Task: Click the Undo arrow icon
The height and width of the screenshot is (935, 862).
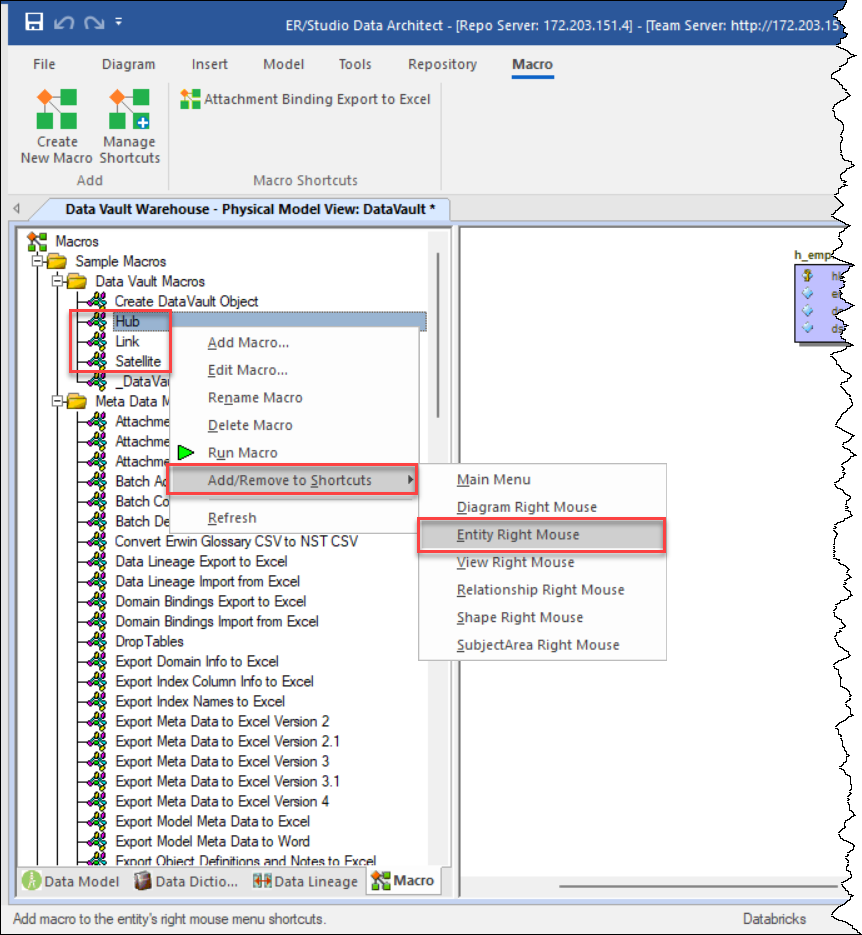Action: point(64,23)
